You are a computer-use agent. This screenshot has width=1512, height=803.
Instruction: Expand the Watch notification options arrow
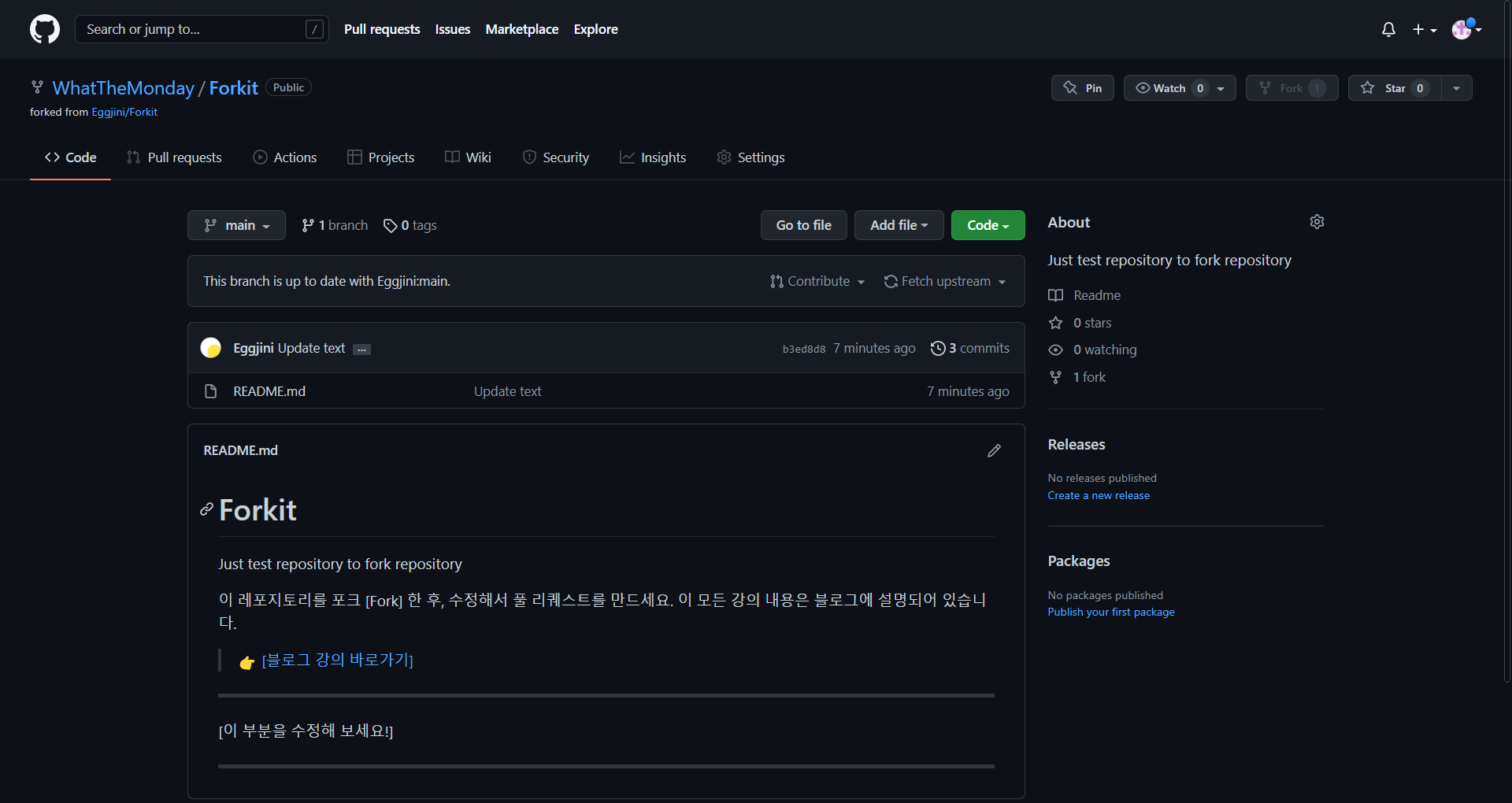[x=1221, y=87]
